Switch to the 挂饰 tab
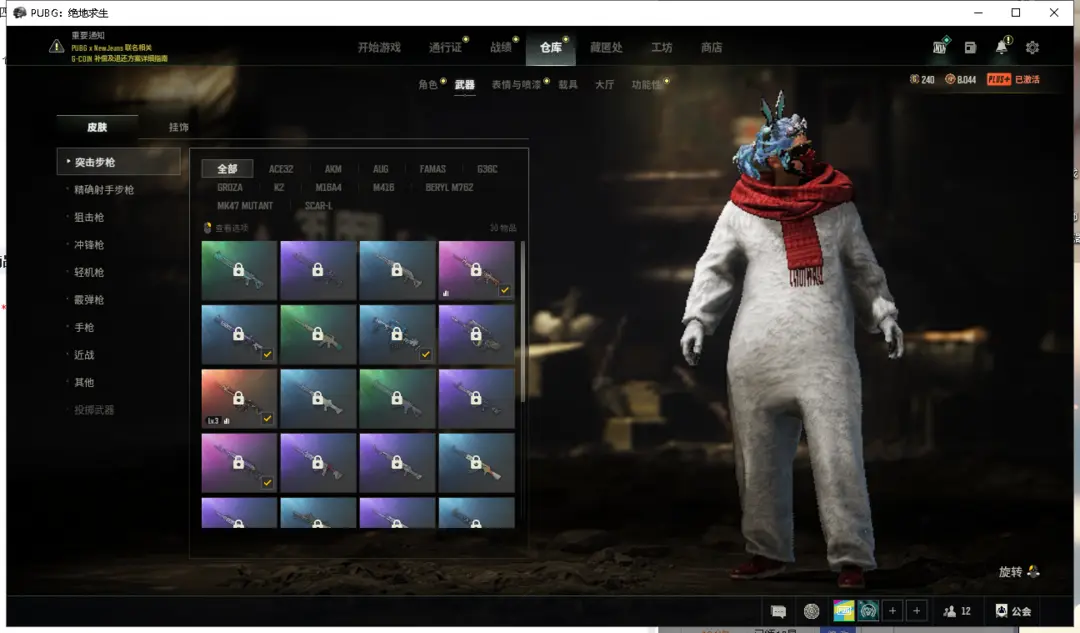The height and width of the screenshot is (633, 1080). click(x=178, y=127)
